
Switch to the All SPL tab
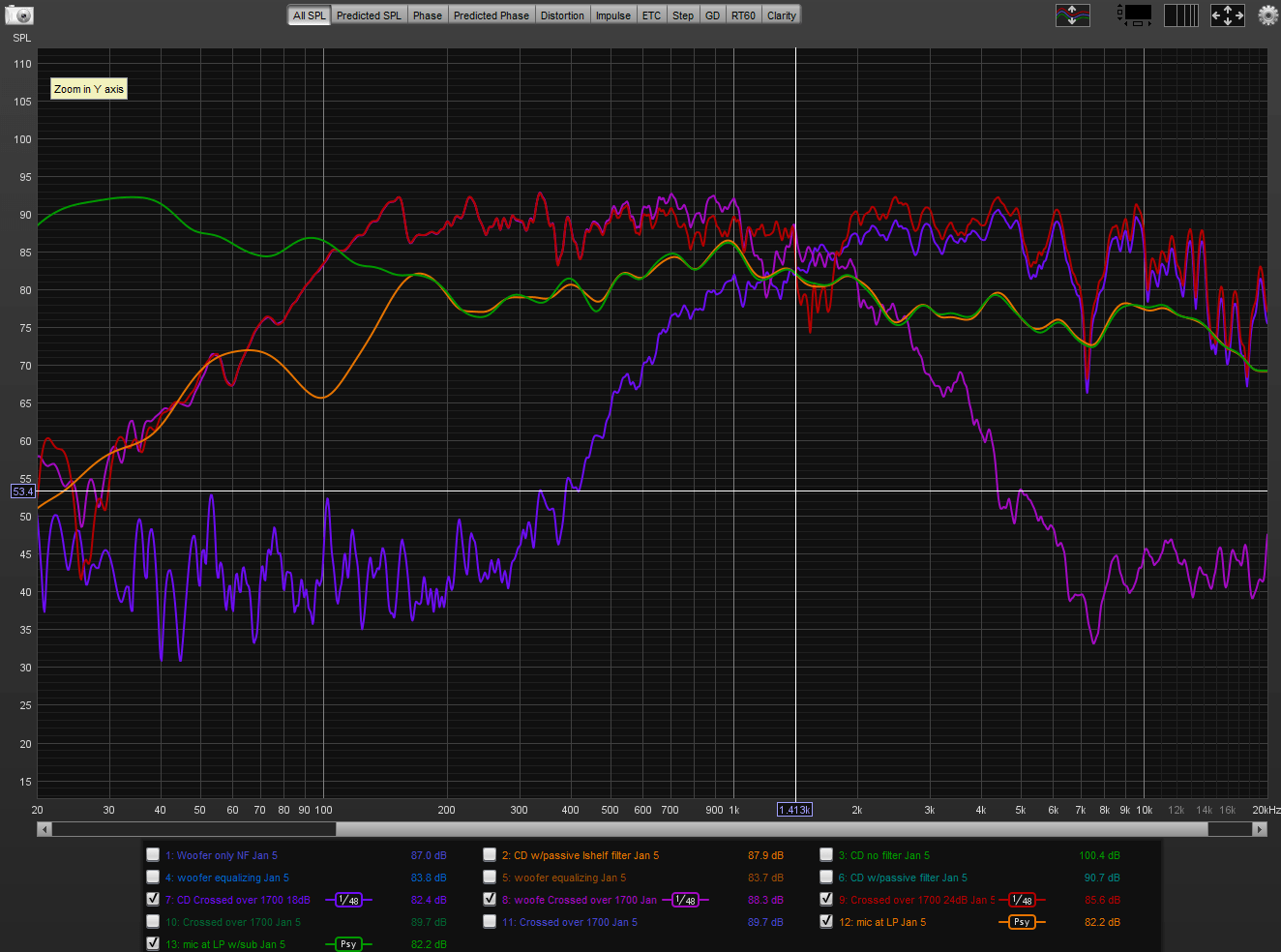tap(310, 15)
